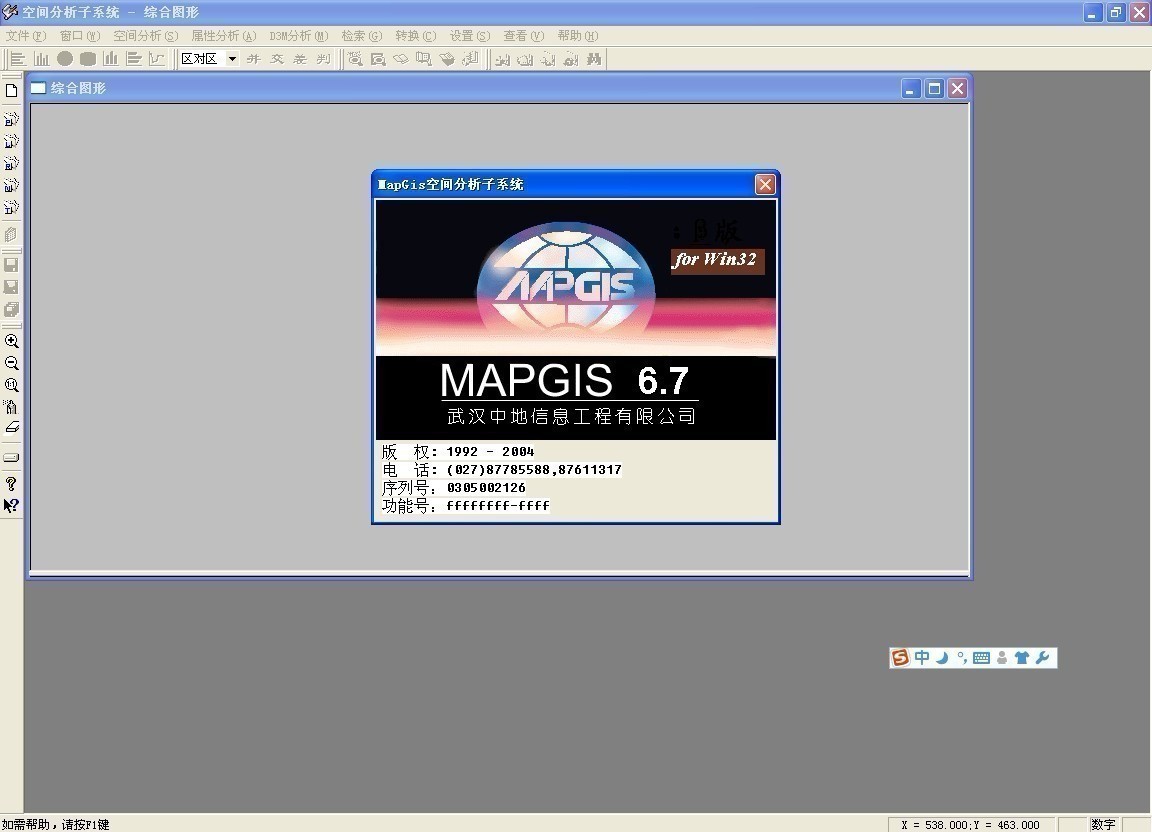Click the solid circle pie chart icon
The height and width of the screenshot is (832, 1152).
(x=65, y=59)
